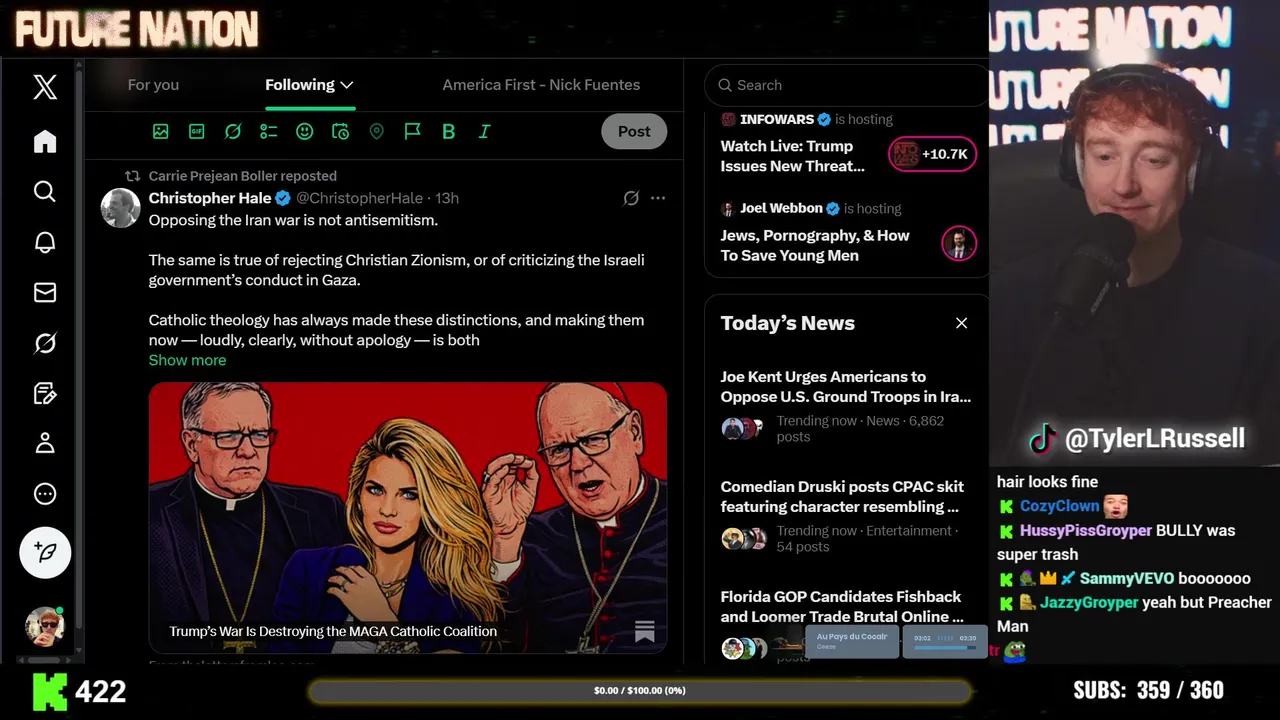Open Explore with magnifier sidebar icon

(x=45, y=191)
